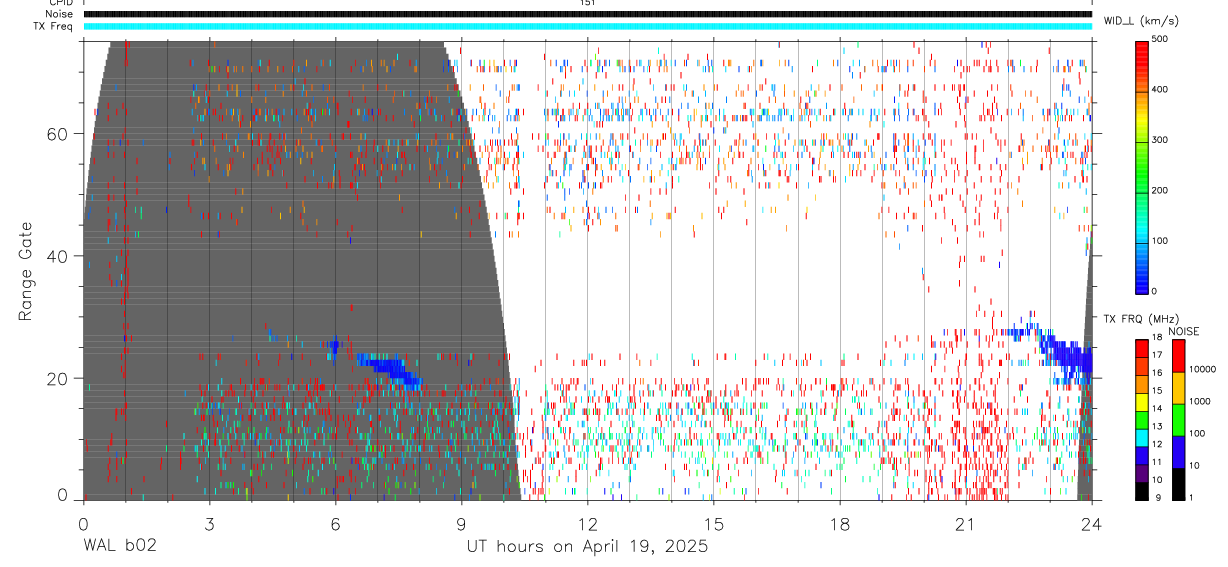Click the 'Noise' row label at top left

pos(59,14)
